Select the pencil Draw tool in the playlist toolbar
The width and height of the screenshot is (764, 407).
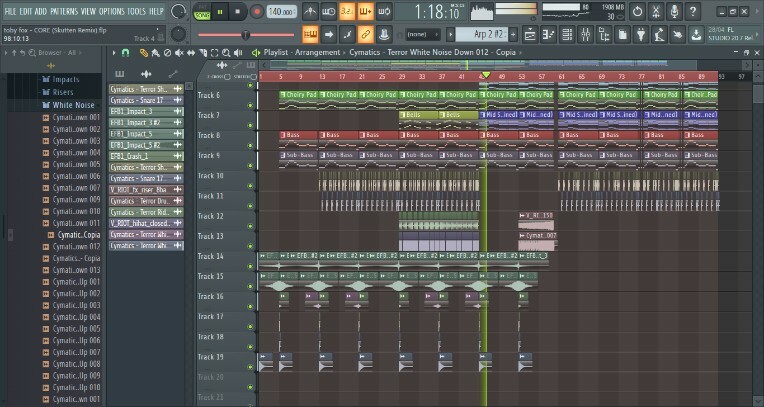pyautogui.click(x=143, y=53)
